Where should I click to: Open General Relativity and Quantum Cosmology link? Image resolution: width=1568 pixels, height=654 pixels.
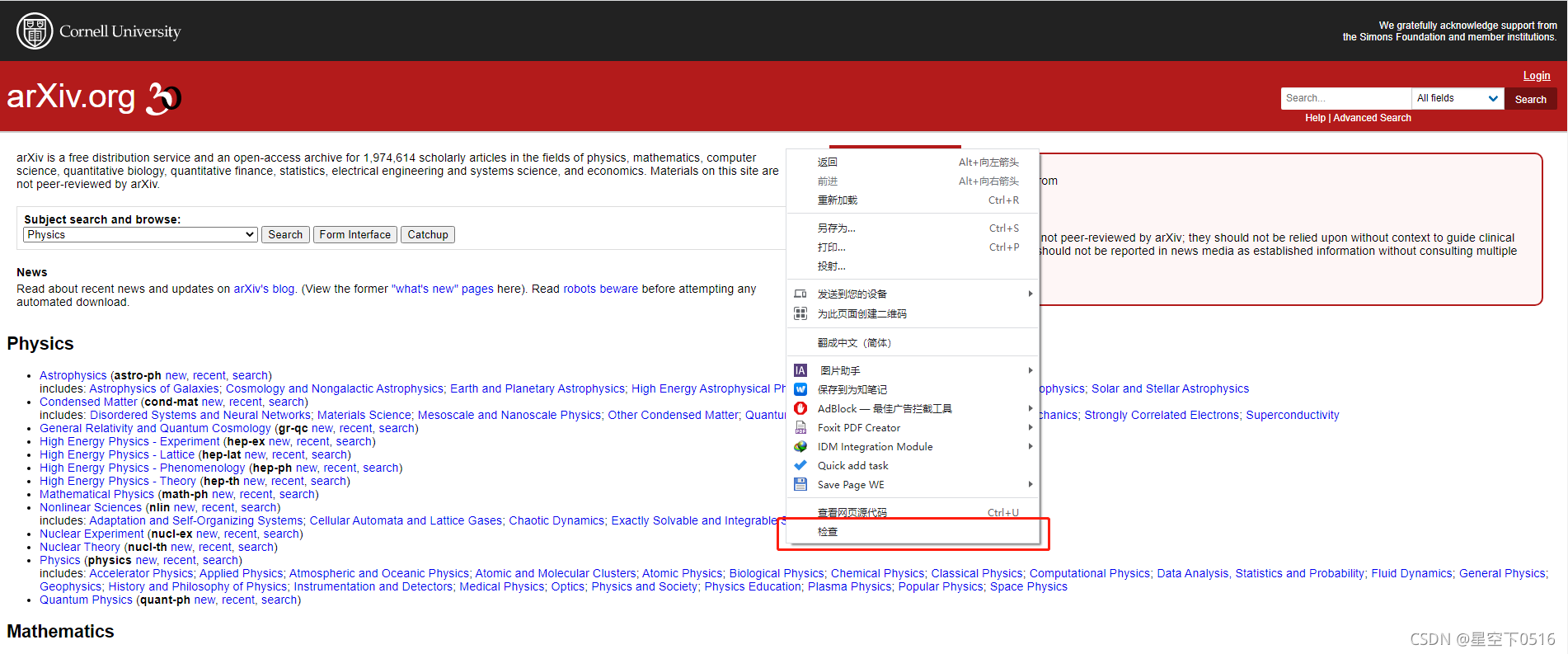(x=155, y=428)
